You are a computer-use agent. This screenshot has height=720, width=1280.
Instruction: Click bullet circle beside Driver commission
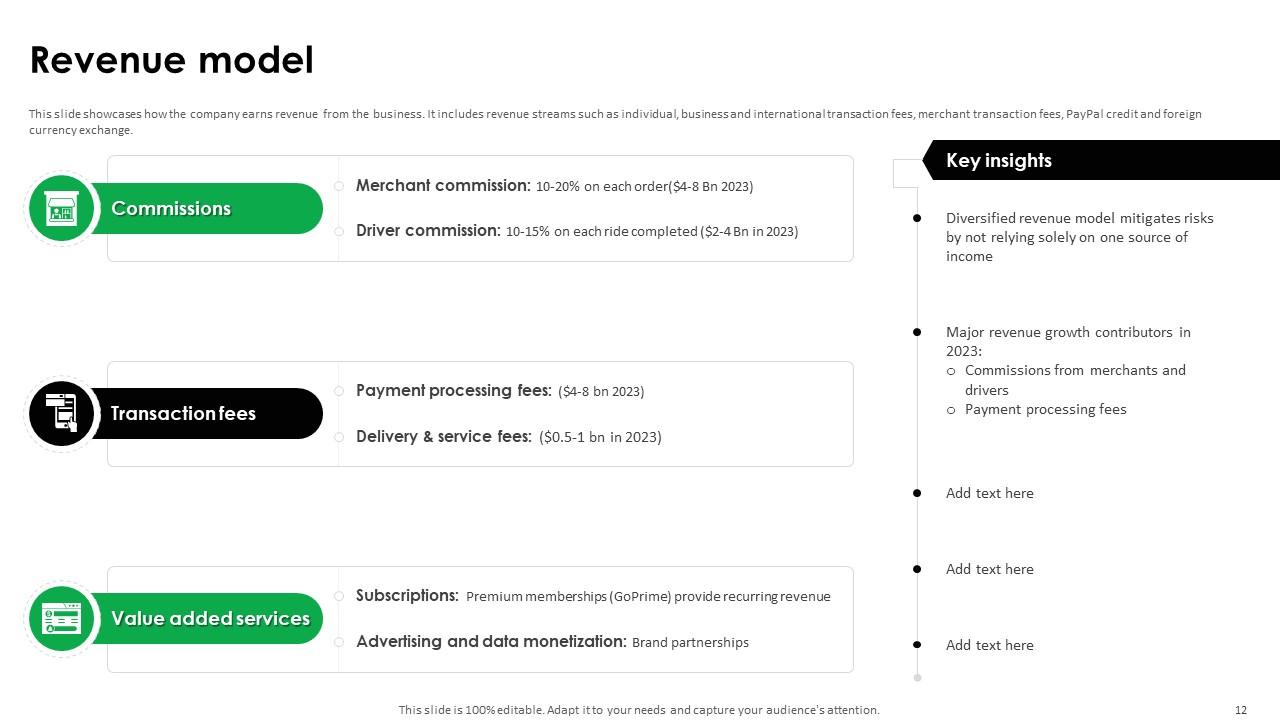coord(339,231)
